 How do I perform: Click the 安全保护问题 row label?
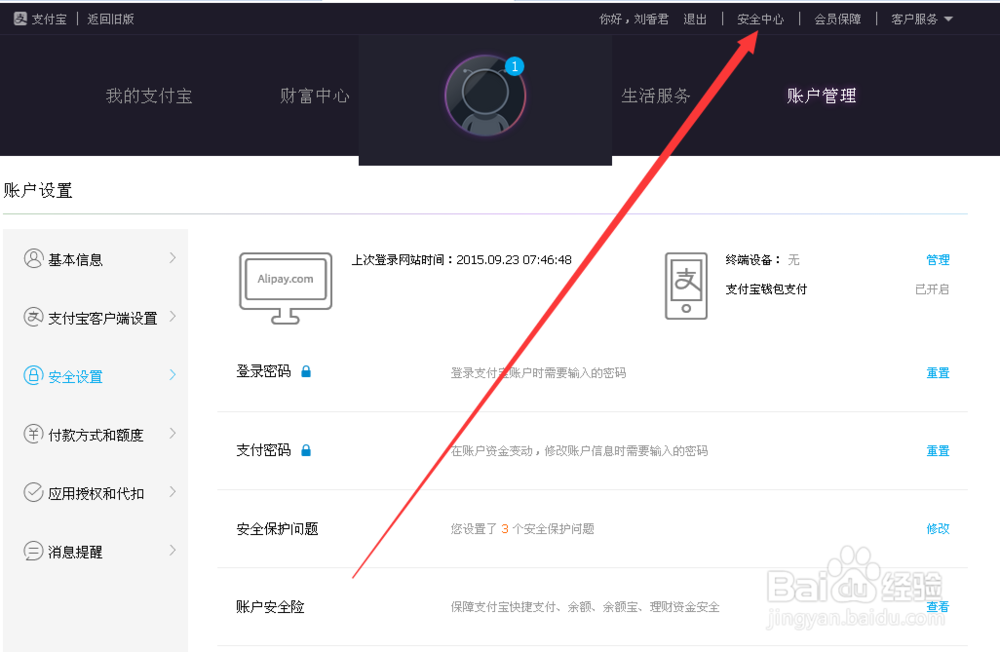pos(277,529)
